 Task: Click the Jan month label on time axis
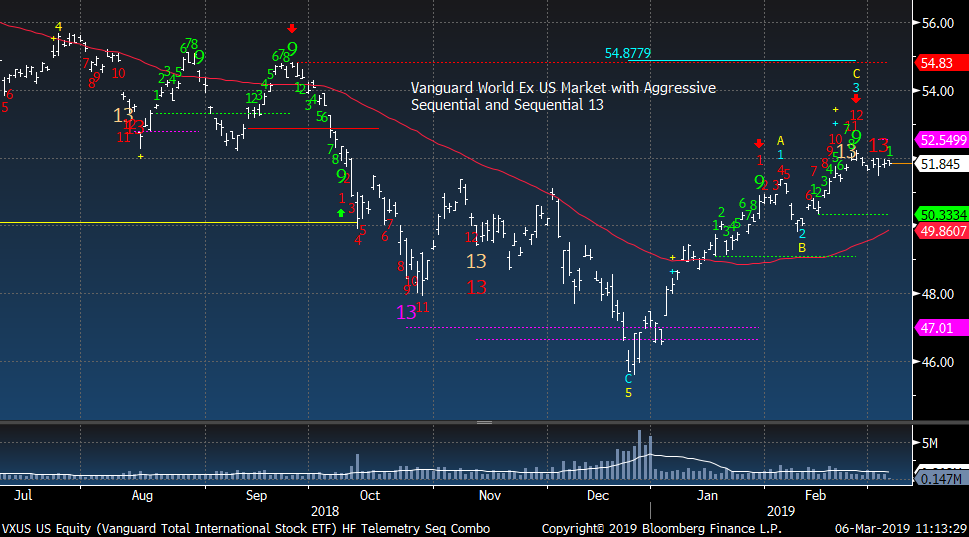point(707,496)
